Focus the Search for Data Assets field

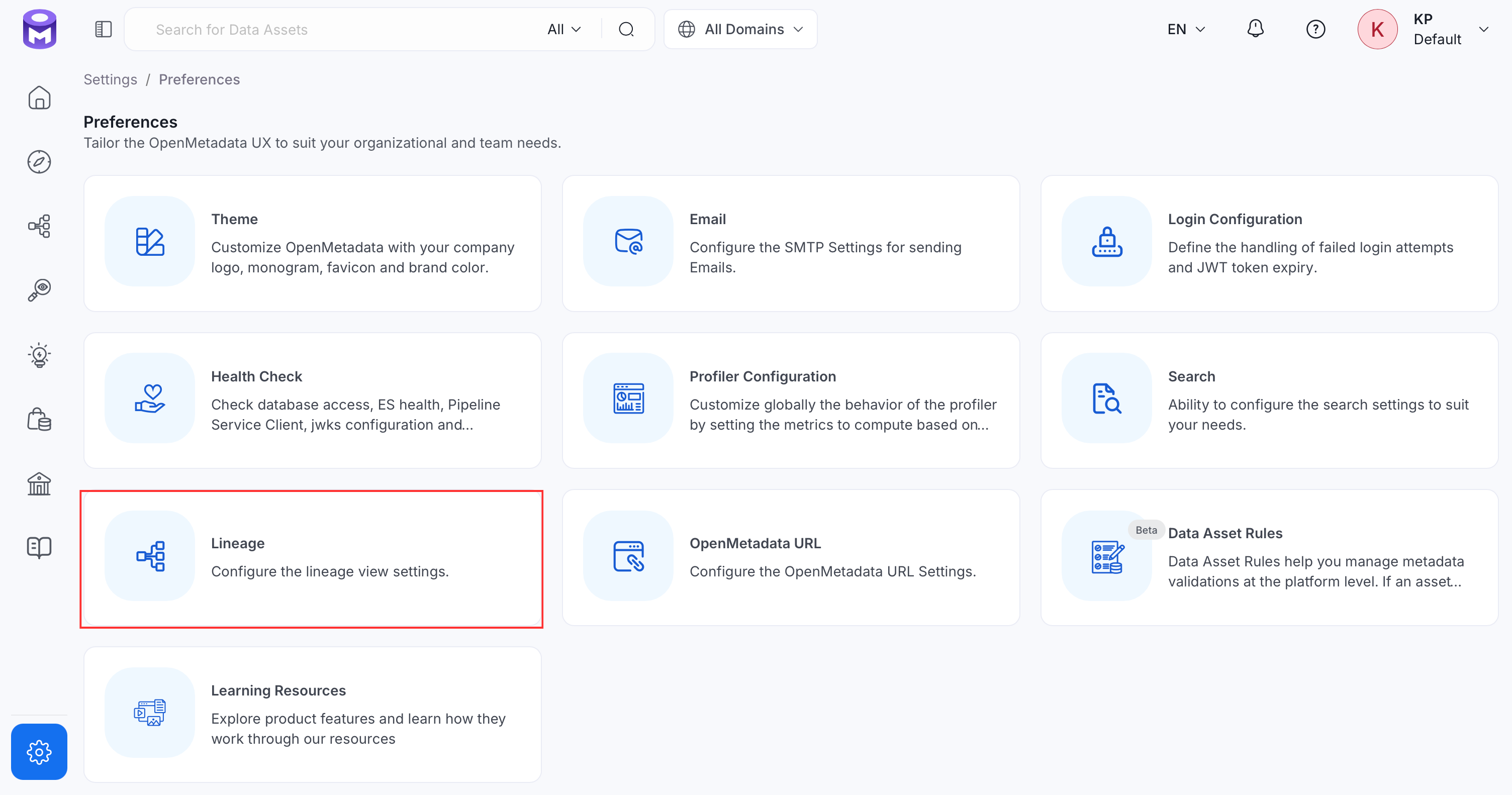click(x=346, y=29)
